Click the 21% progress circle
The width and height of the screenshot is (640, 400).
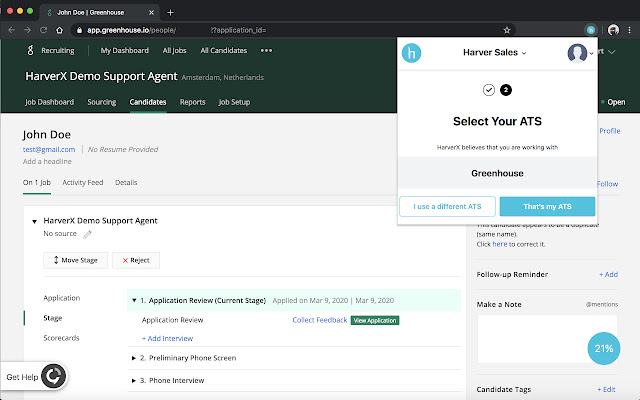pyautogui.click(x=603, y=350)
